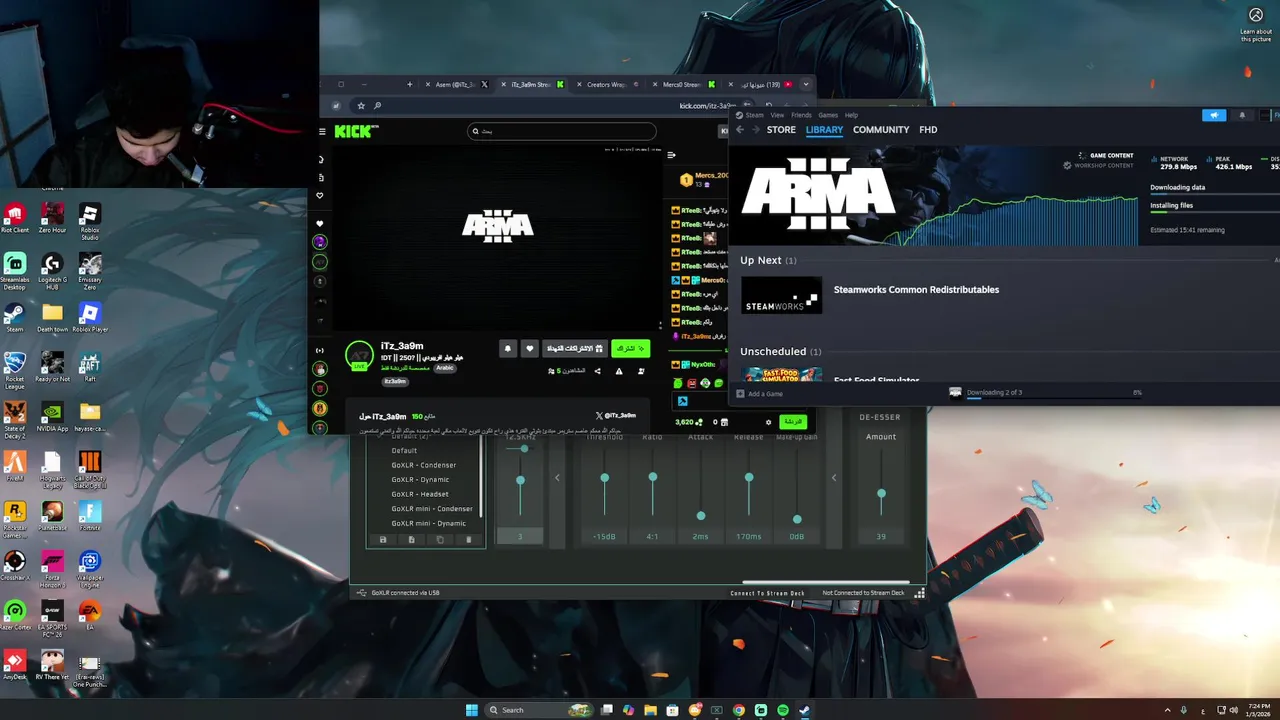1280x720 pixels.
Task: Open the Raft desktop shortcut
Action: pos(90,367)
